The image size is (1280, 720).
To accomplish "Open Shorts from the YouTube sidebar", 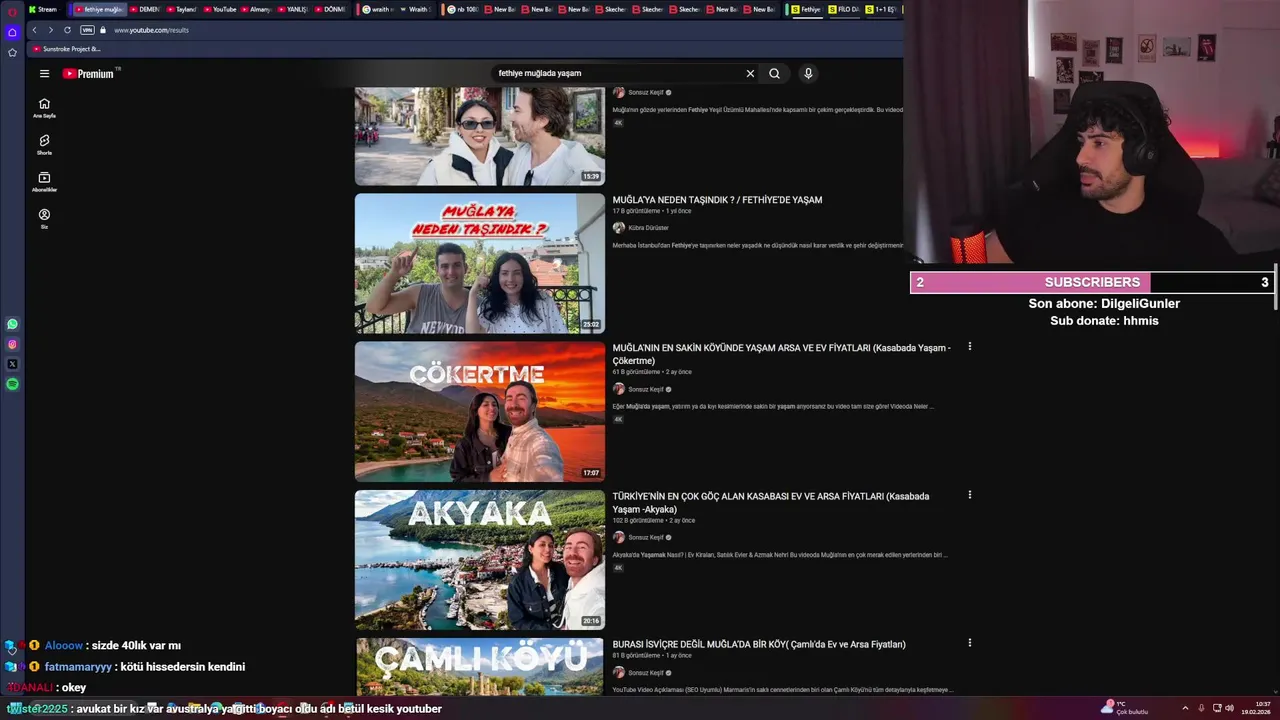I will [44, 145].
